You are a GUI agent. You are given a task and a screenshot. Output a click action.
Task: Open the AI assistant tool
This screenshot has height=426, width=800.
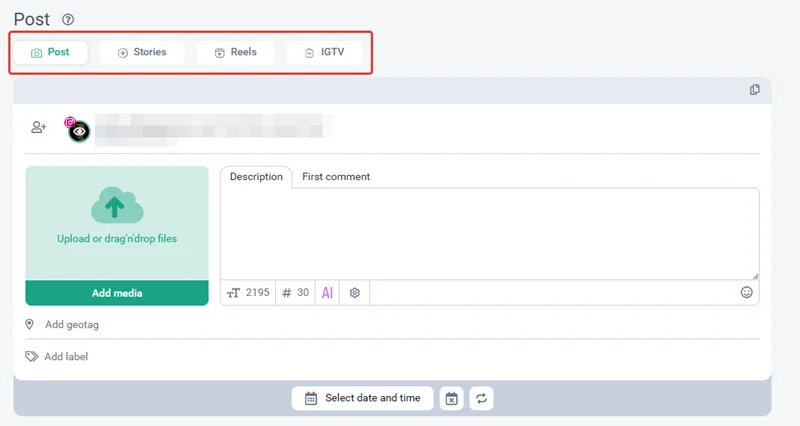[x=327, y=293]
